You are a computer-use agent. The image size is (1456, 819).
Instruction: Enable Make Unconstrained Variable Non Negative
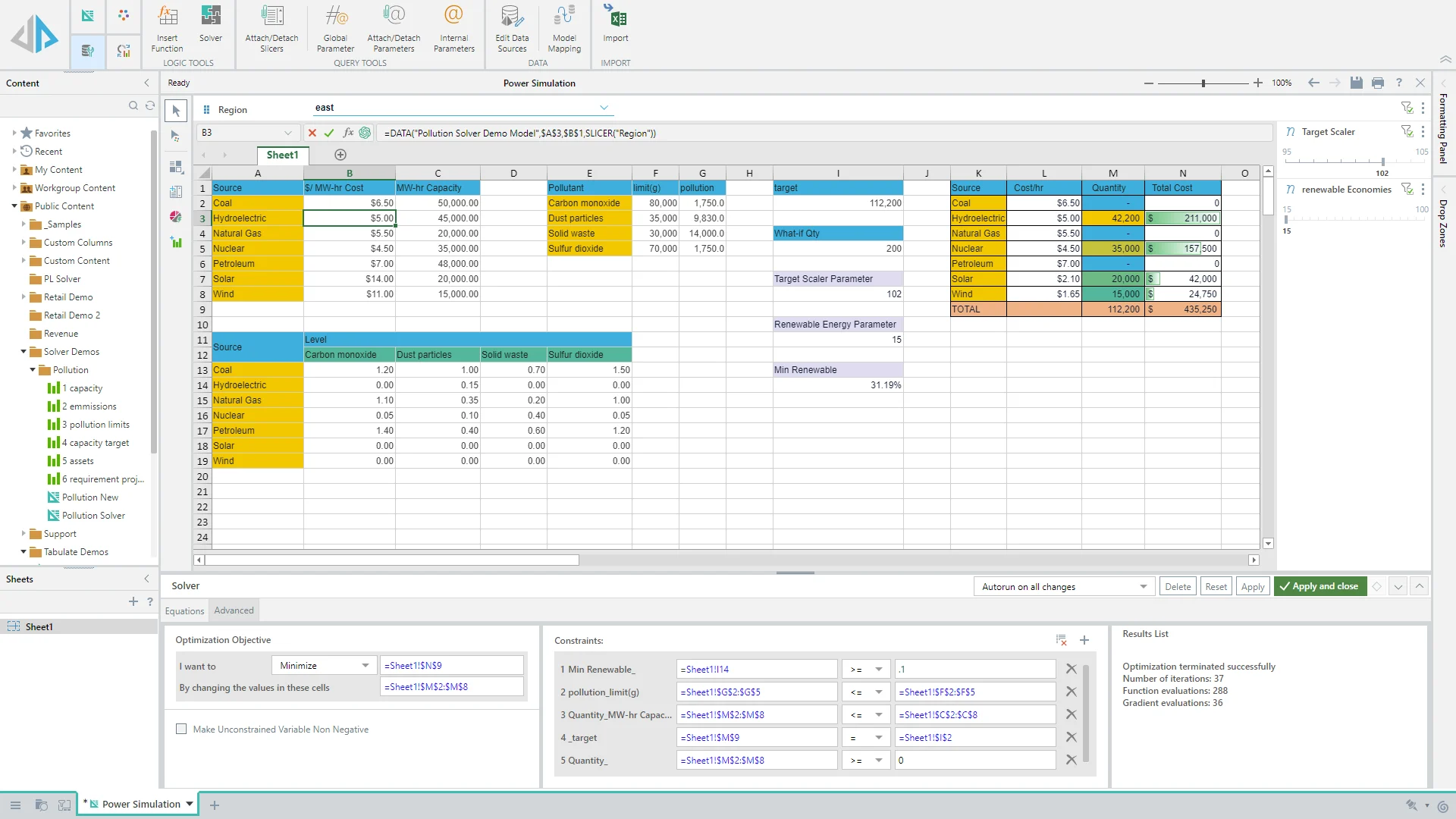click(181, 729)
